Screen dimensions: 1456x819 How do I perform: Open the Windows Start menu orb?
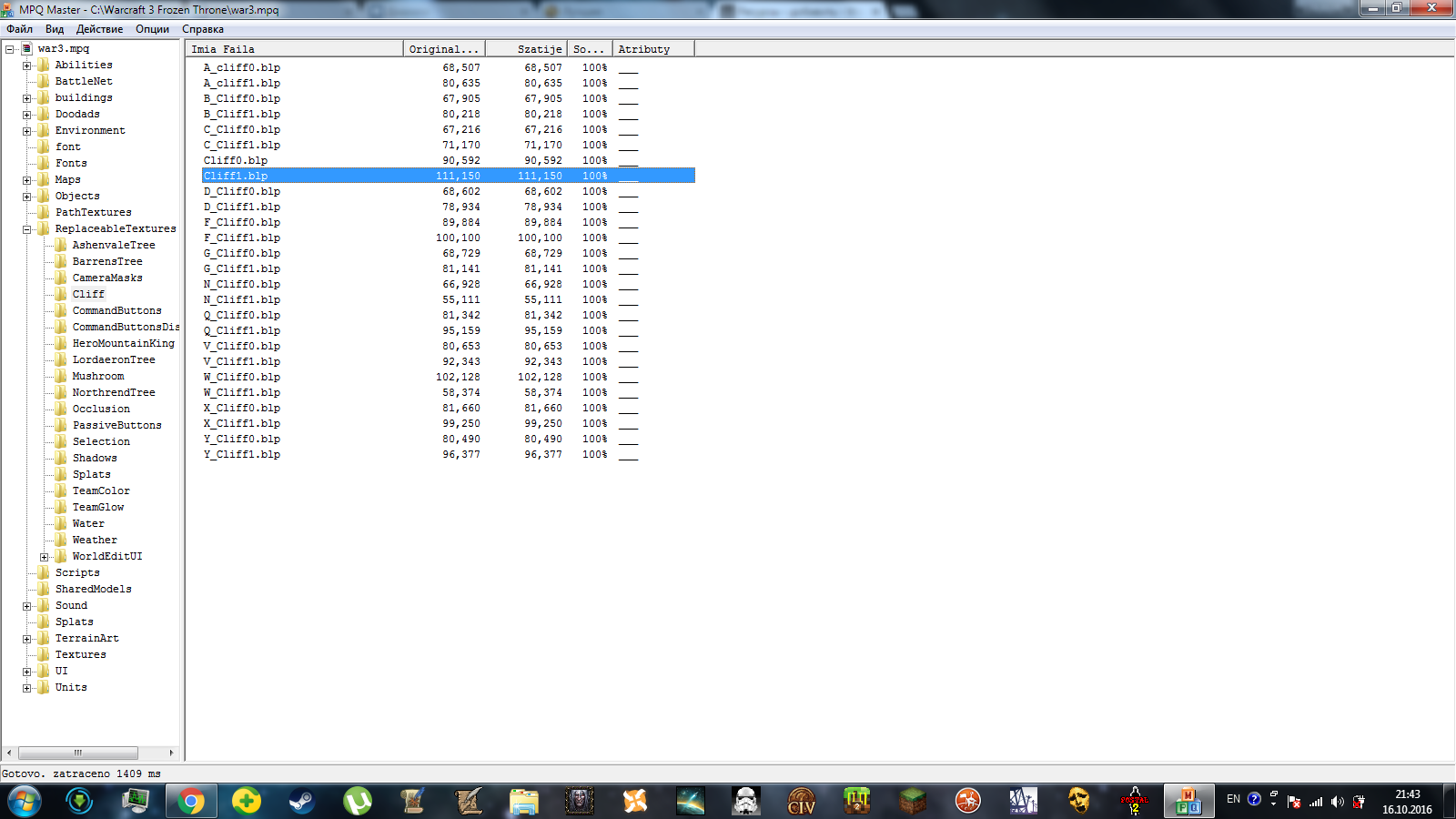(25, 802)
